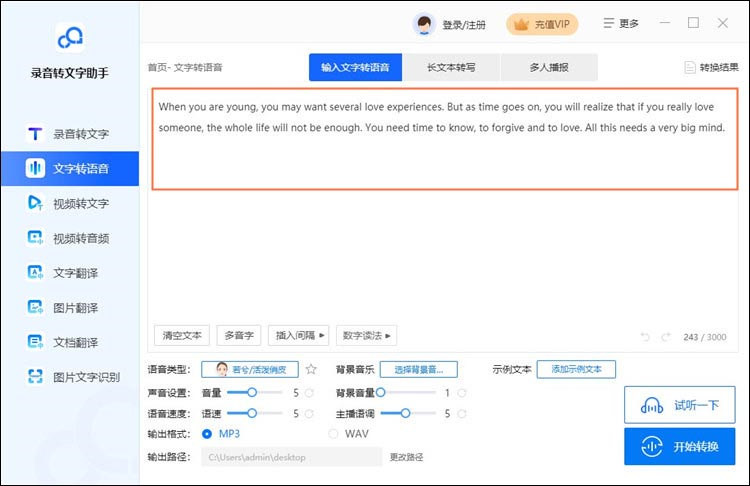This screenshot has width=750, height=486.
Task: Open 文档翻译 sidebar icon
Action: (35, 342)
